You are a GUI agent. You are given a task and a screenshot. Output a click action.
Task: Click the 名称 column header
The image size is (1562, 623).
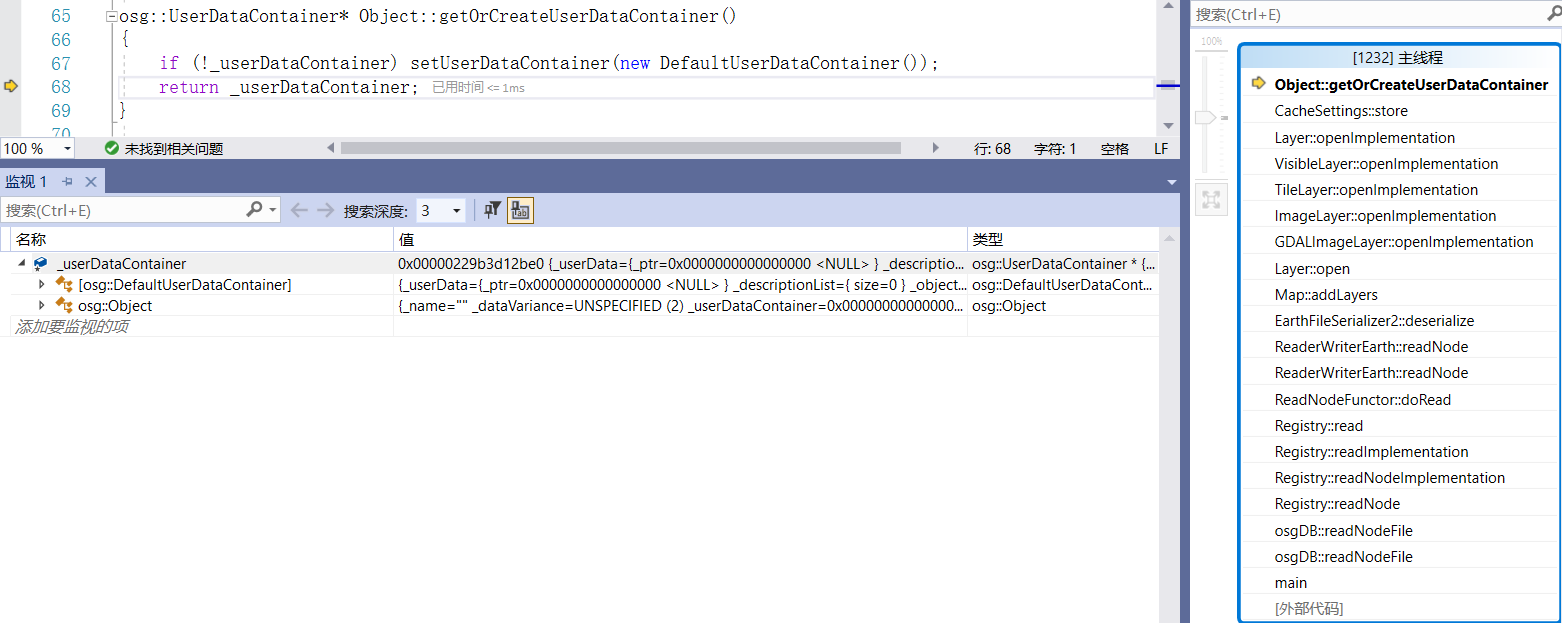click(x=203, y=240)
